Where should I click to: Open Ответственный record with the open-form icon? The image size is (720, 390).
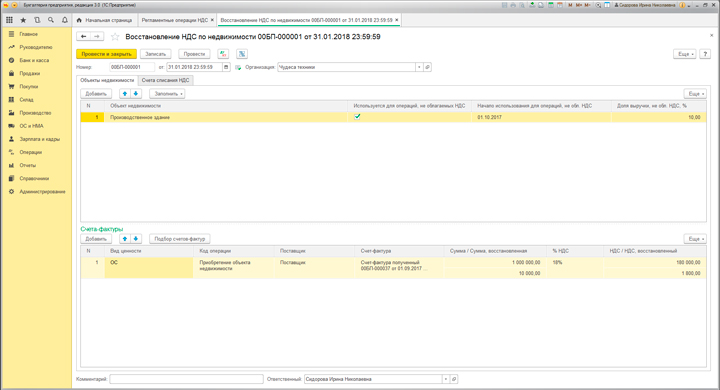454,379
